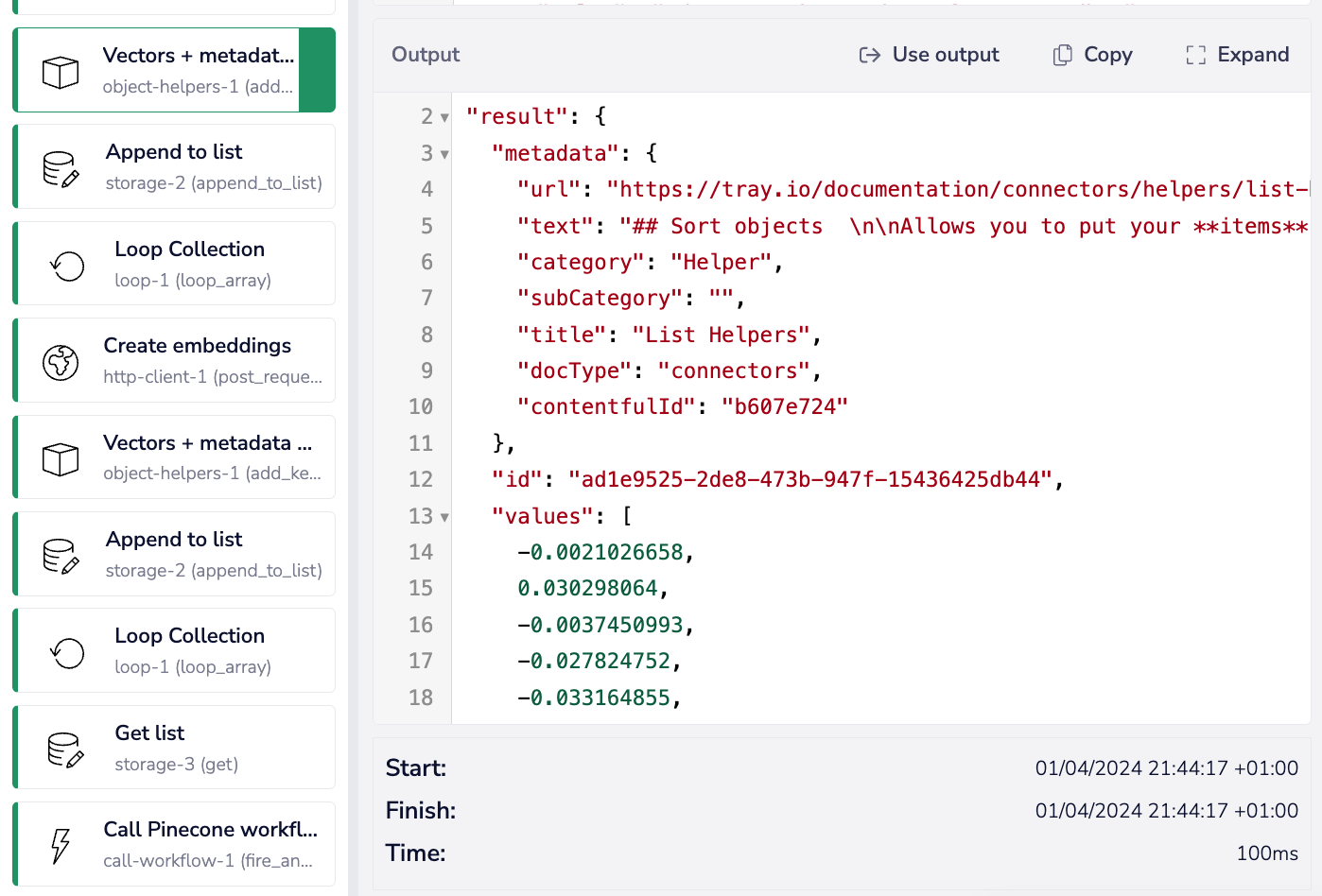The height and width of the screenshot is (896, 1322).
Task: Click the database icon of first Append to list
Action: 61,168
